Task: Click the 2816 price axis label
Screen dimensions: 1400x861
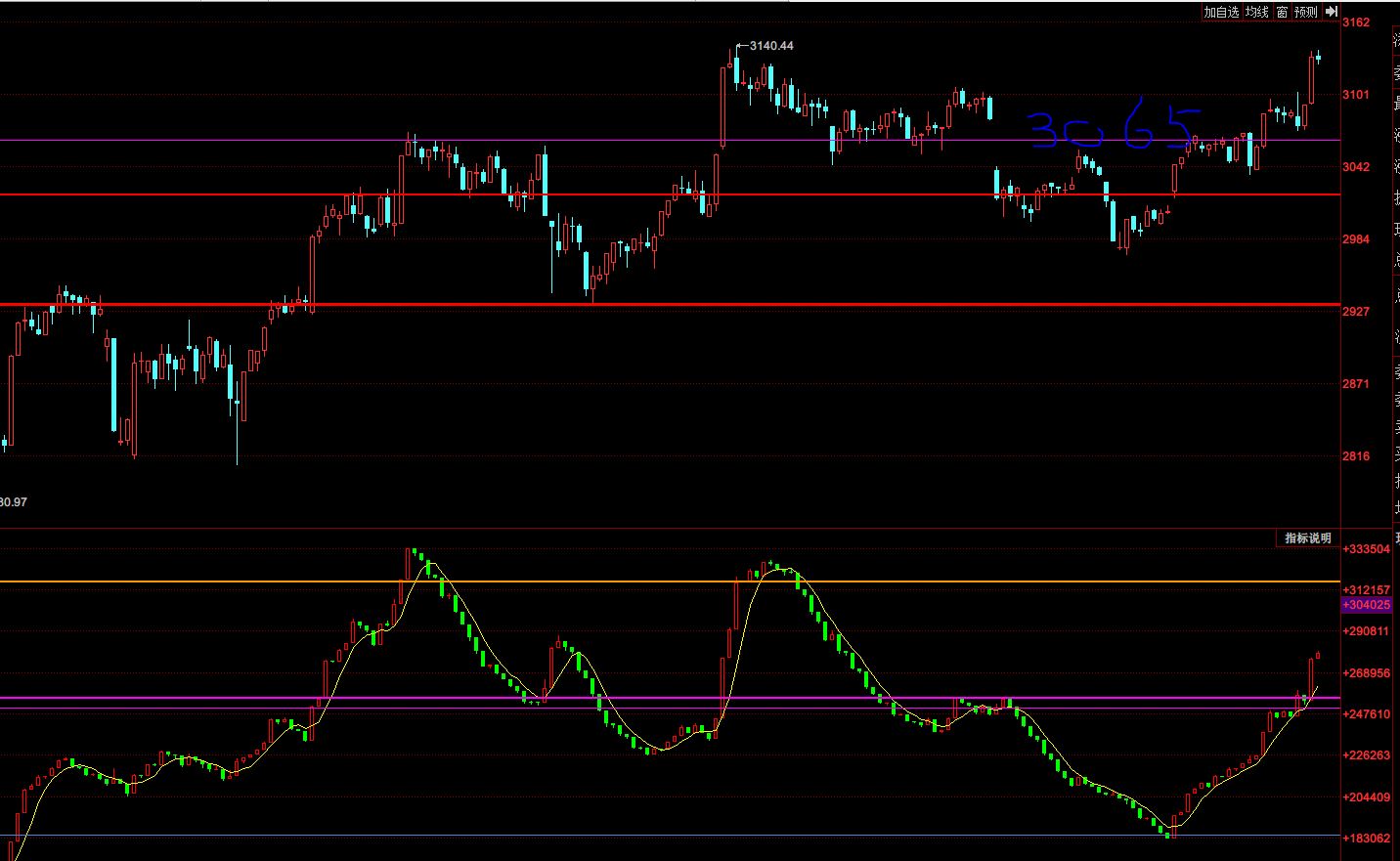Action: [x=1356, y=456]
